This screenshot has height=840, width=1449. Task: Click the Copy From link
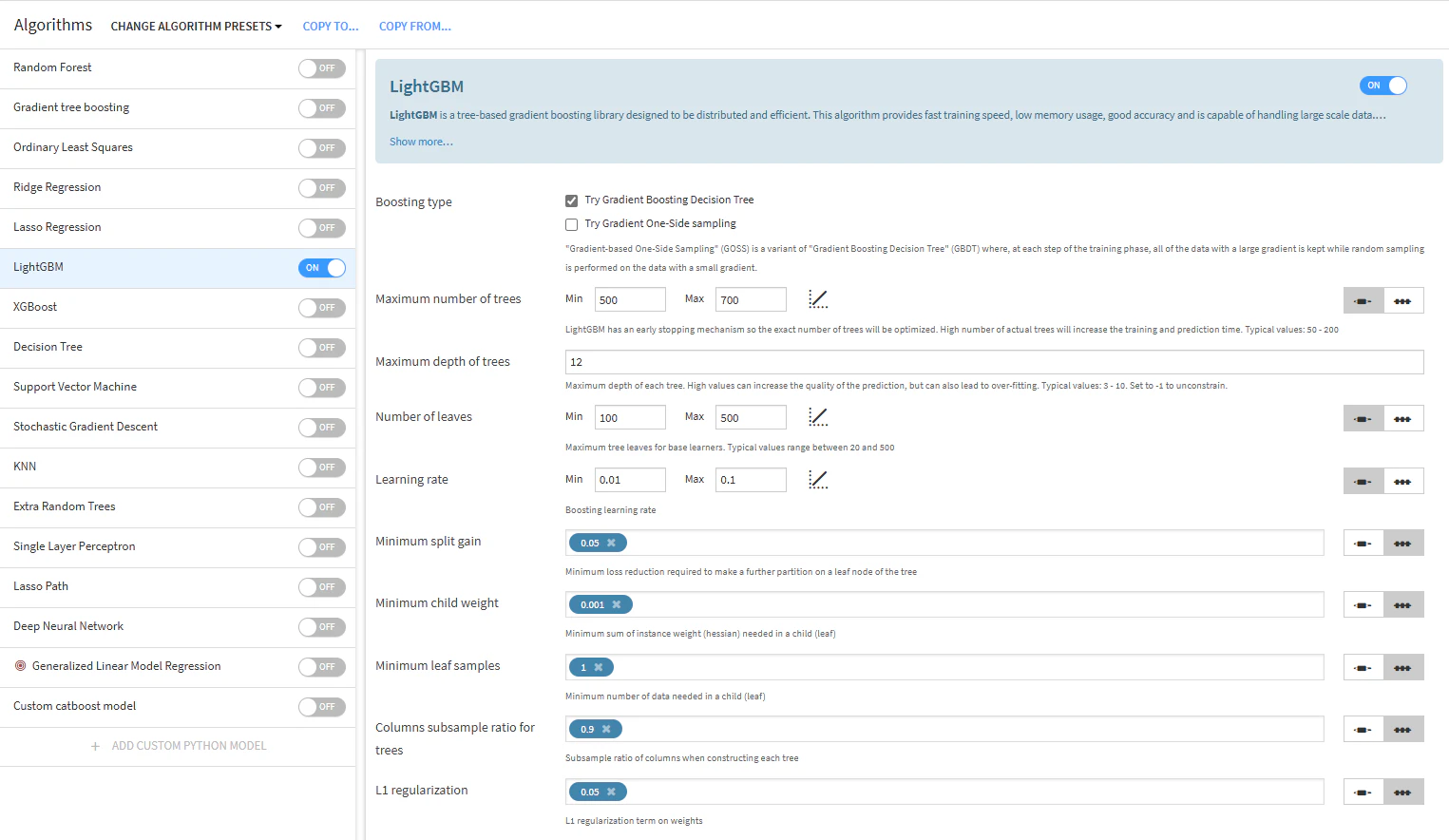(415, 26)
